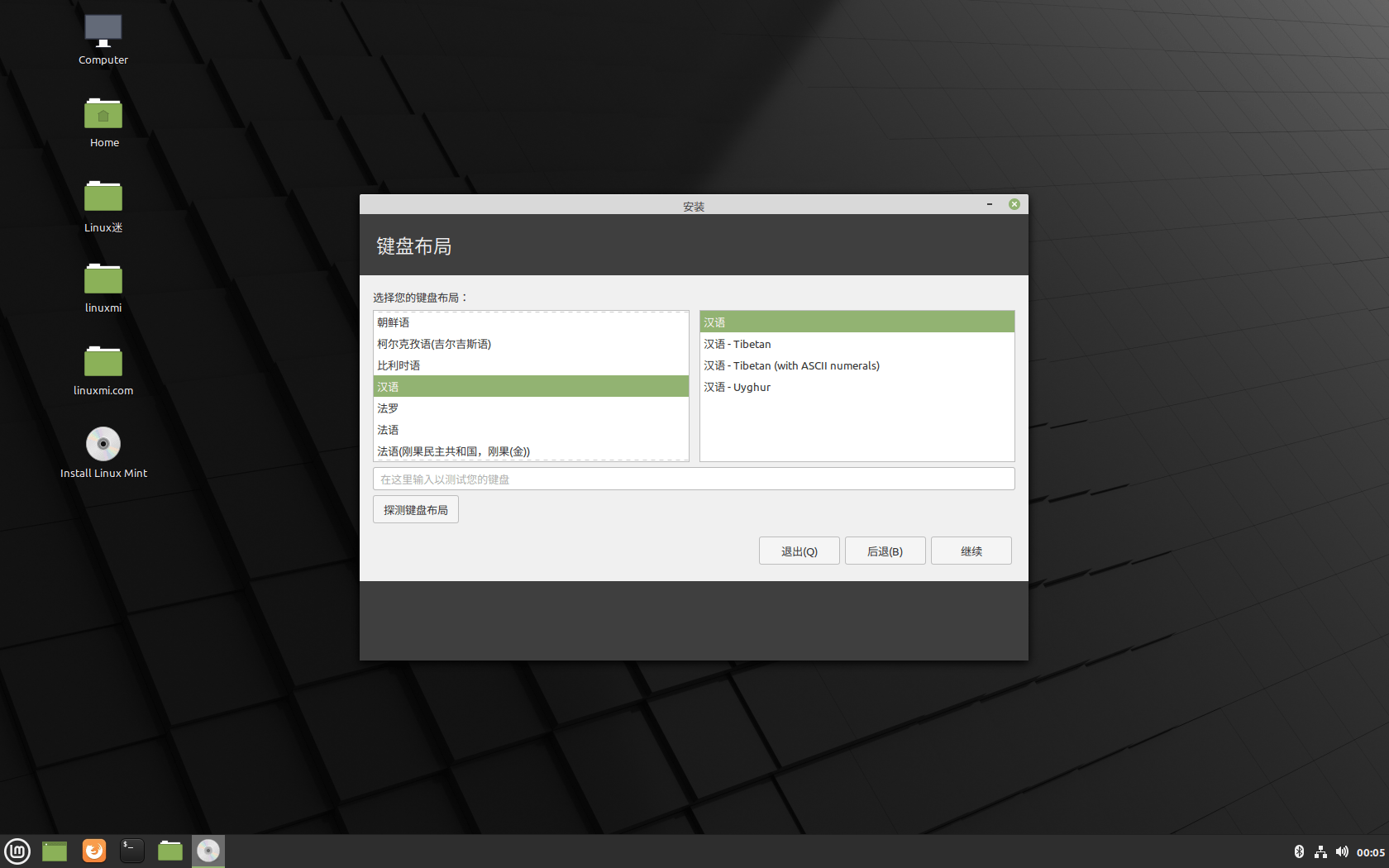Open the network status tray icon
Image resolution: width=1389 pixels, height=868 pixels.
click(x=1321, y=851)
